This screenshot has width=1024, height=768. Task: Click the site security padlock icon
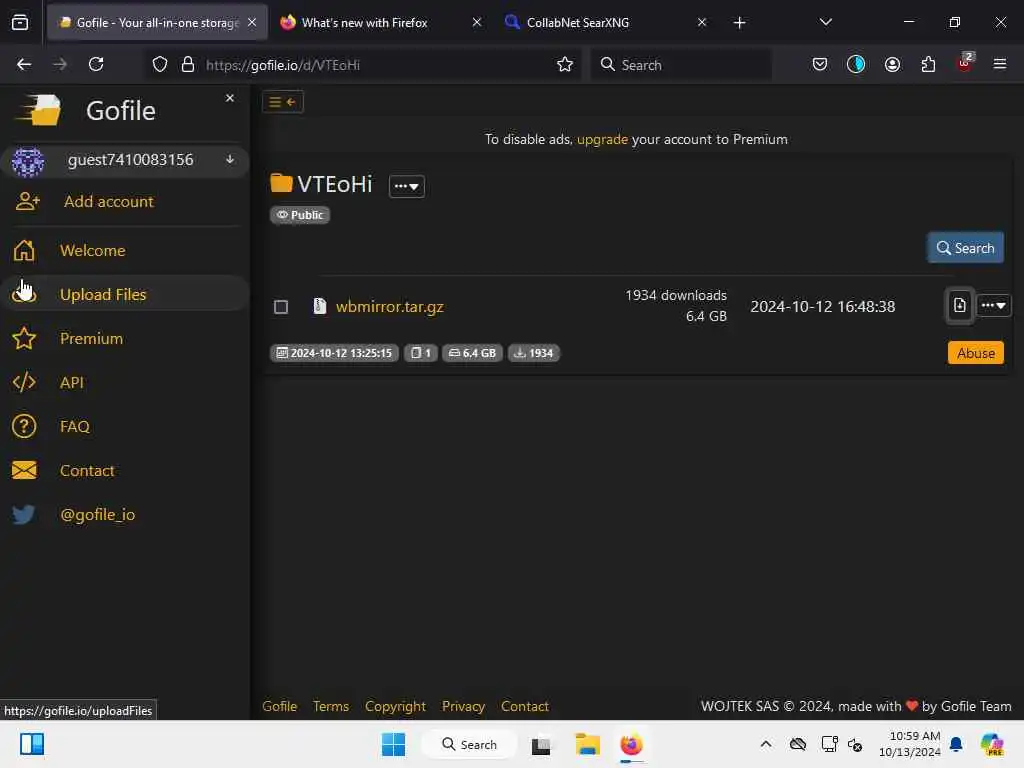click(x=188, y=65)
